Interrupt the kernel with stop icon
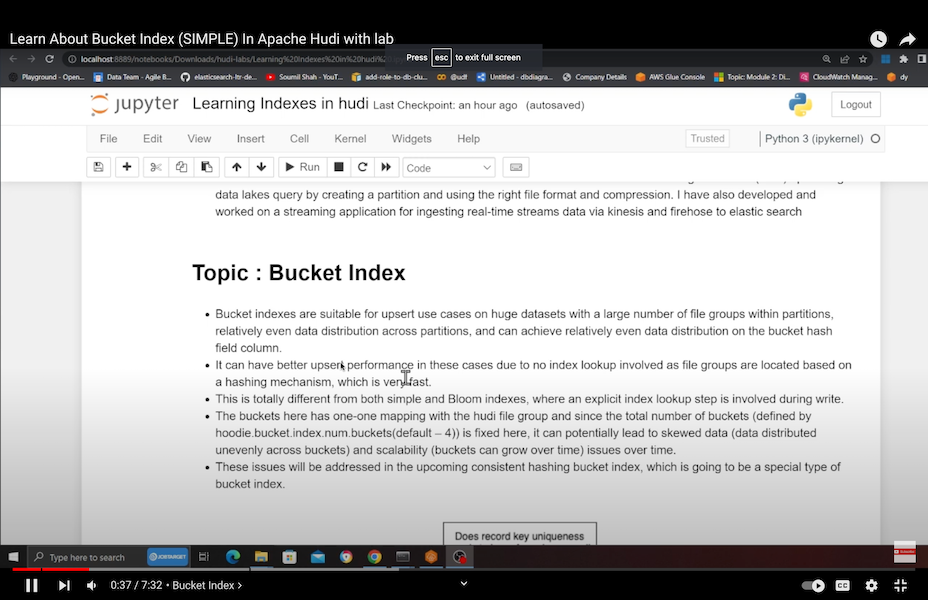928x600 pixels. pos(339,167)
